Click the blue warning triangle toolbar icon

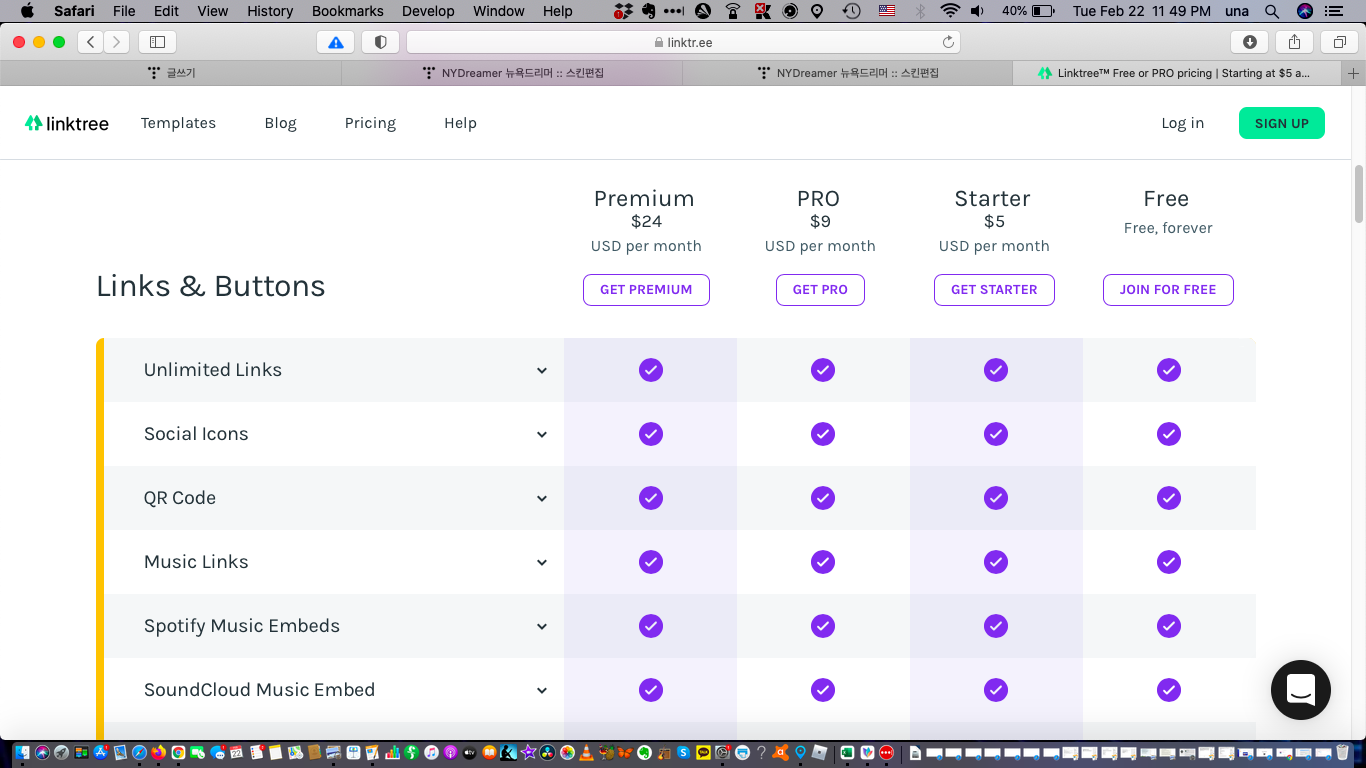[336, 42]
